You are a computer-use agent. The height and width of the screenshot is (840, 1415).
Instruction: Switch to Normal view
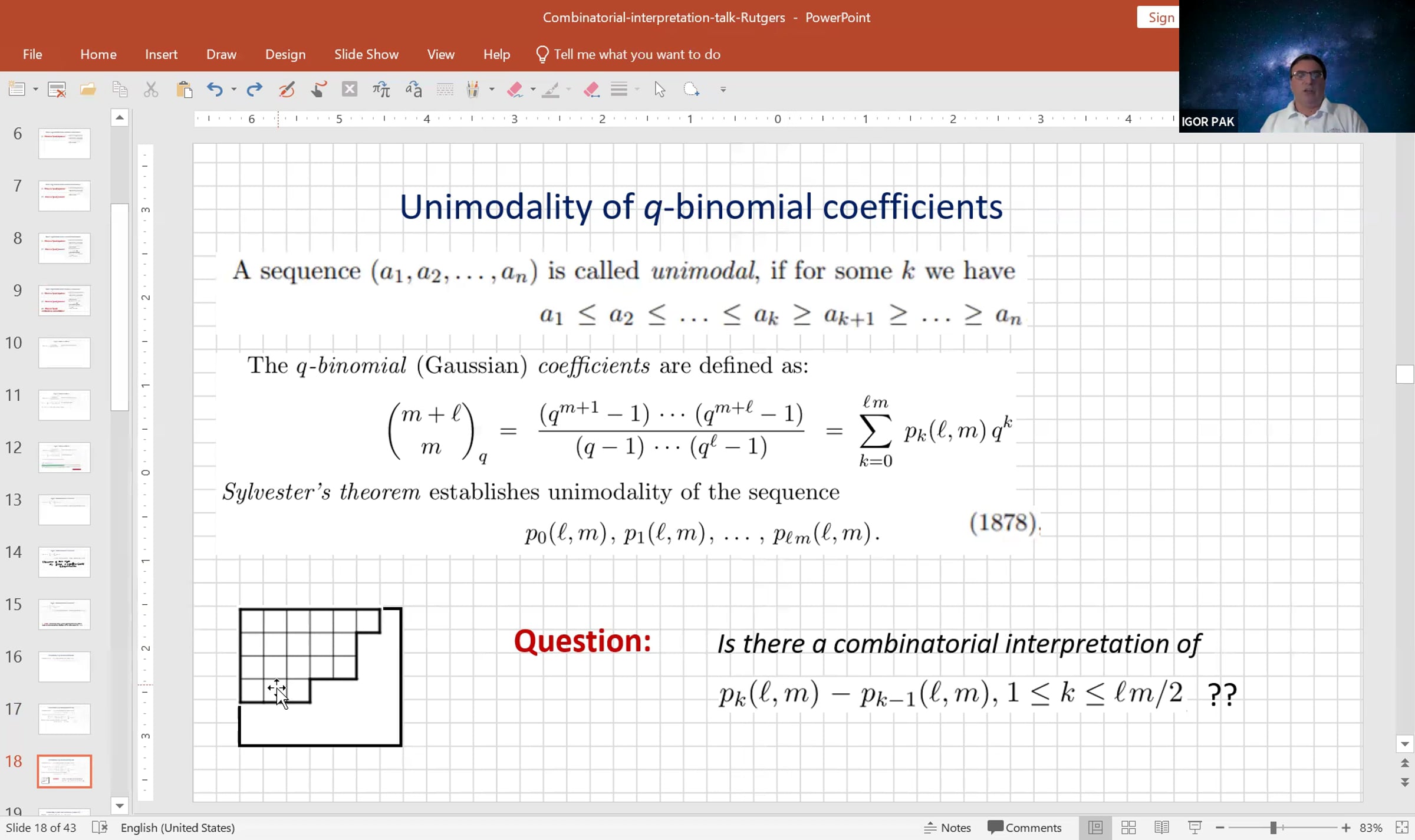(1095, 828)
